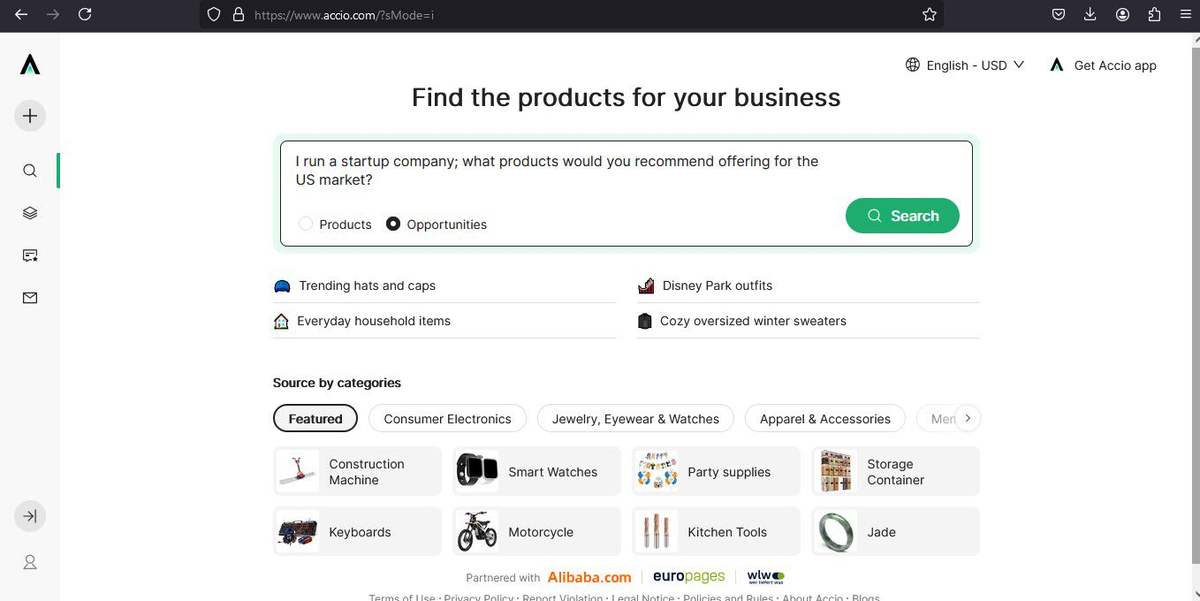
Task: Start a new chat with the plus icon
Action: 30,116
